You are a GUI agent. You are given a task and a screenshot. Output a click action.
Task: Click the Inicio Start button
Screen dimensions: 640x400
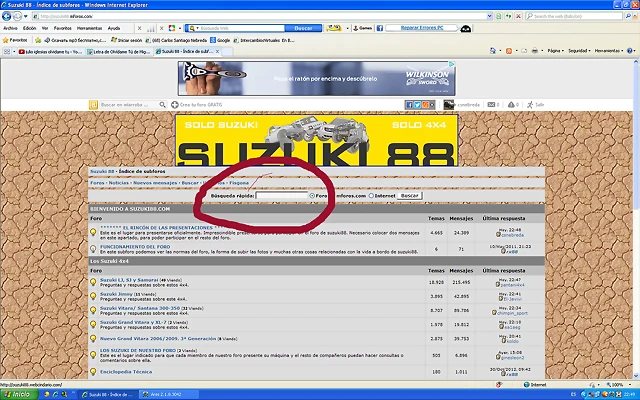coord(19,394)
